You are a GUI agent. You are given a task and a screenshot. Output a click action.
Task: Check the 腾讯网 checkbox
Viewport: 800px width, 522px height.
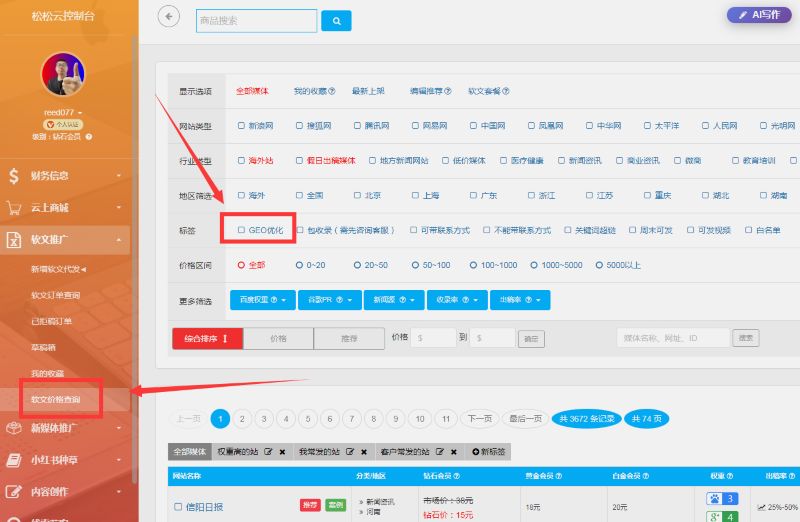coord(357,126)
